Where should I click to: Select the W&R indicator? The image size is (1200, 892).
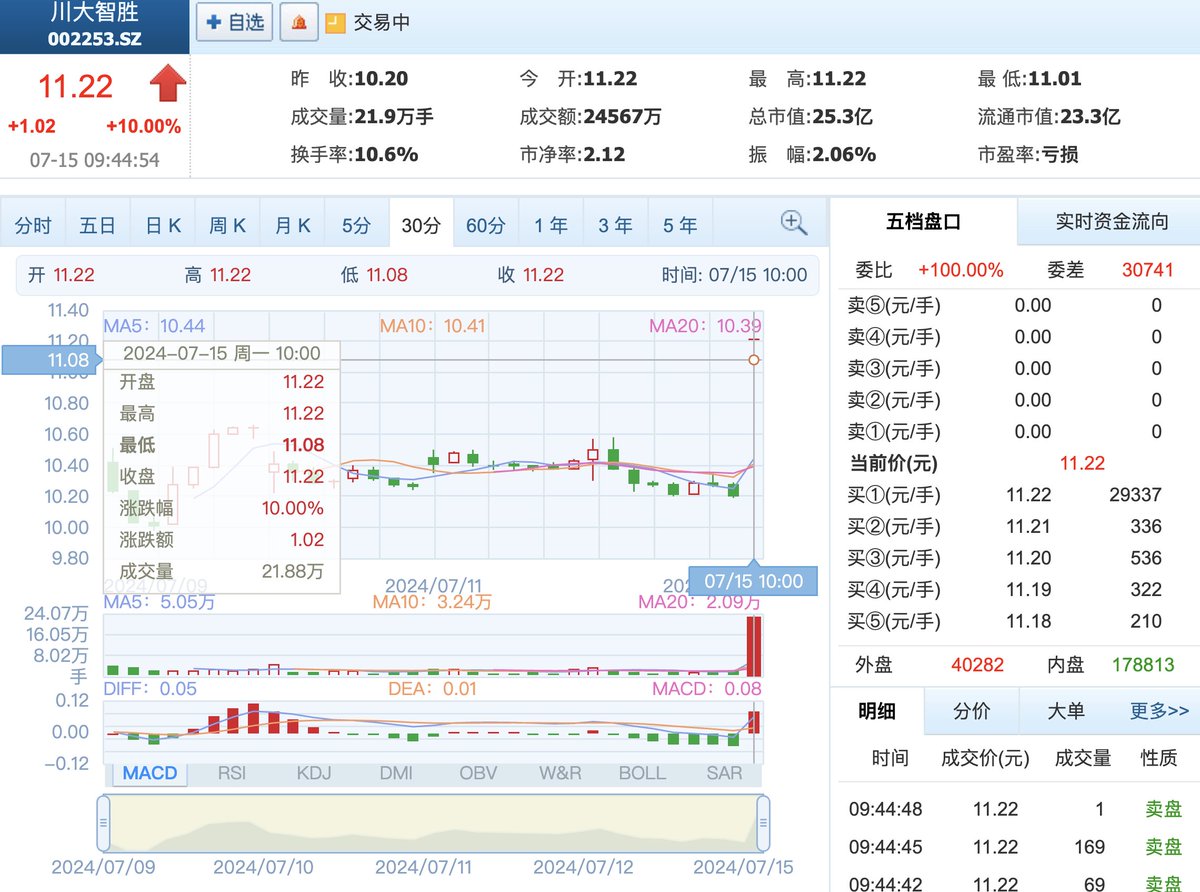point(560,773)
